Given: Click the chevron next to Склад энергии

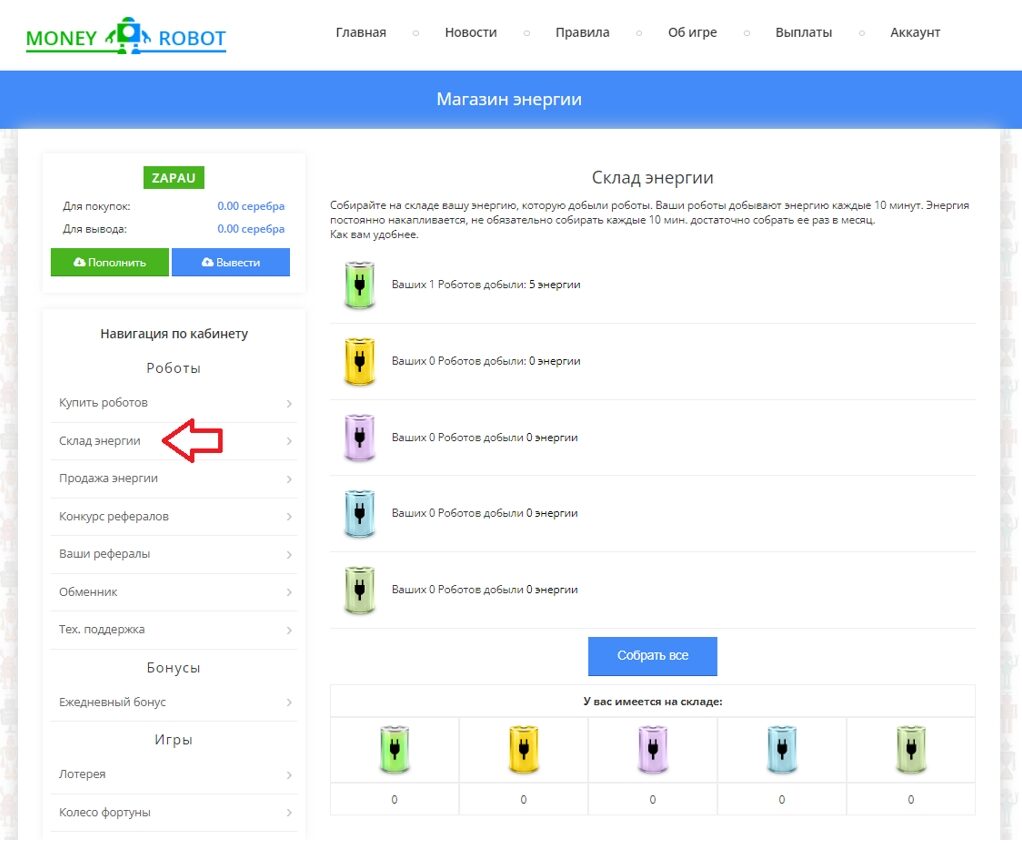Looking at the screenshot, I should click(289, 441).
